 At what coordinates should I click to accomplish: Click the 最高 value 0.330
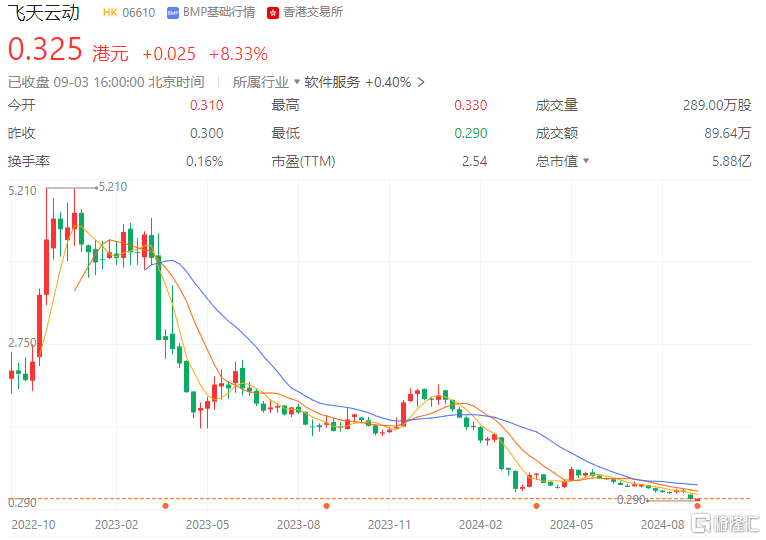tap(470, 105)
